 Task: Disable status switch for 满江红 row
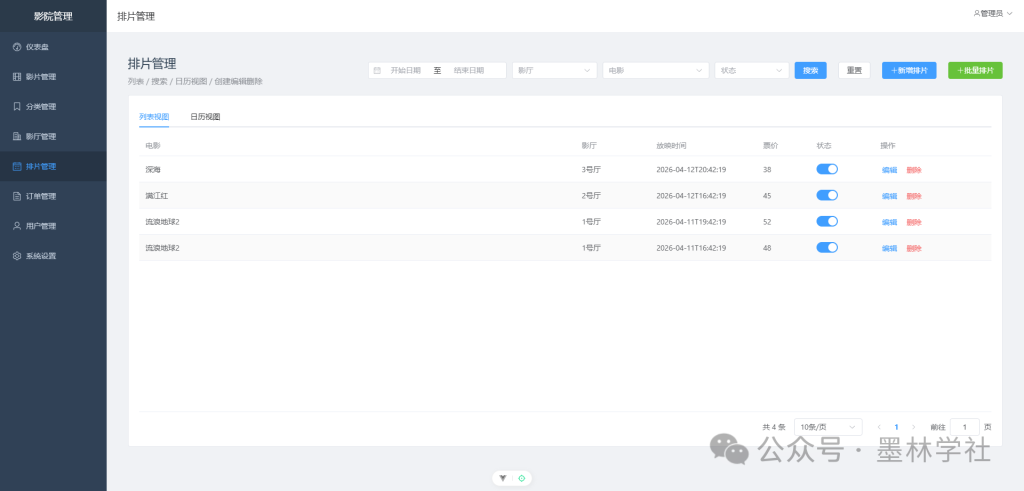[x=827, y=196]
